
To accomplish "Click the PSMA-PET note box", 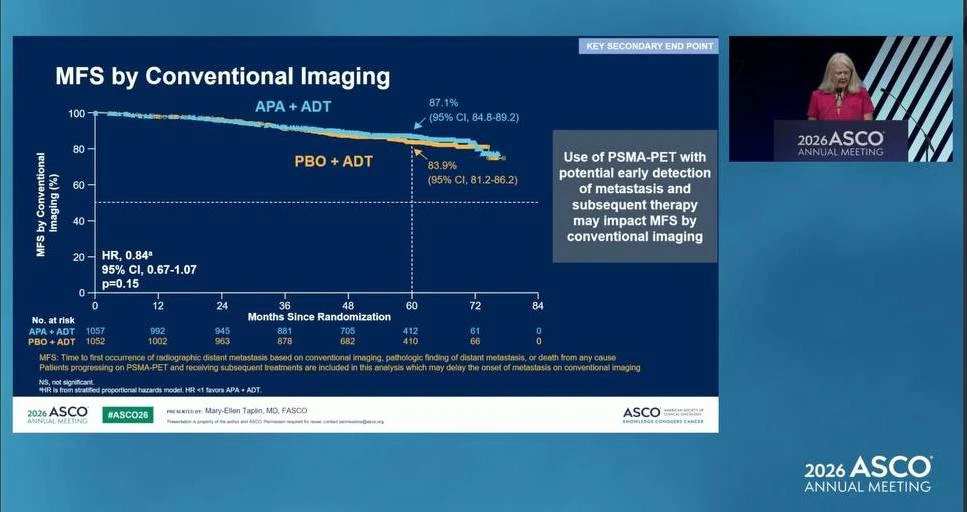I will pos(635,196).
